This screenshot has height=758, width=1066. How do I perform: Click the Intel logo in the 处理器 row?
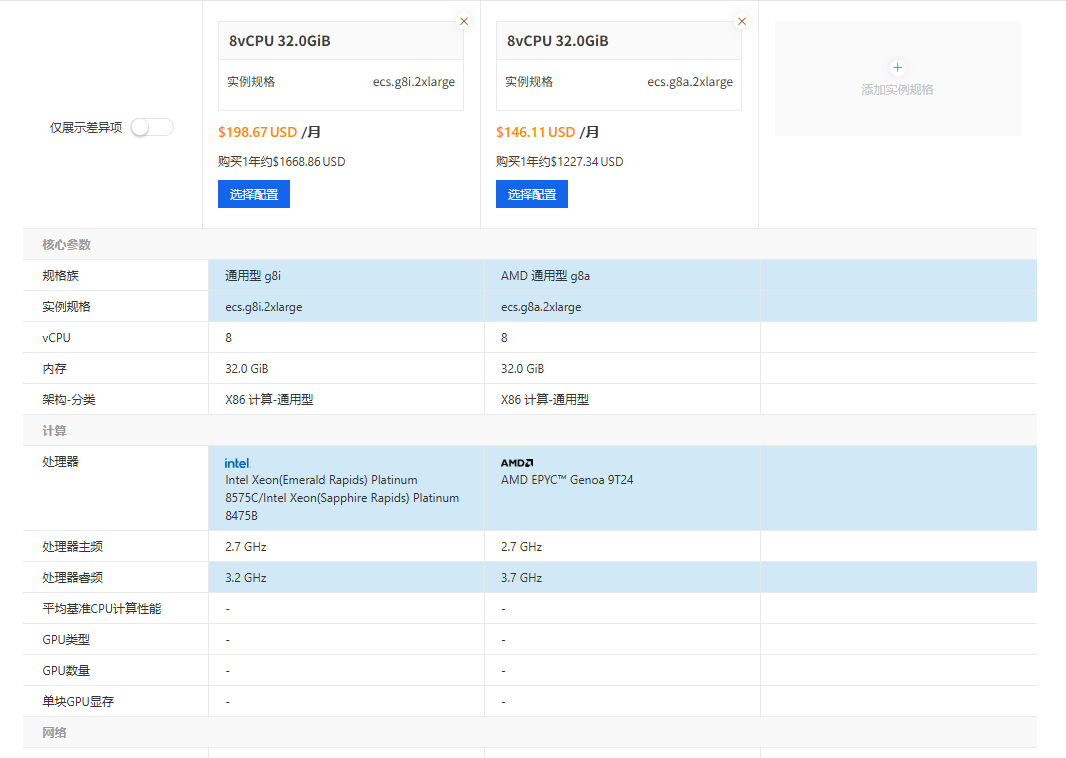[237, 463]
